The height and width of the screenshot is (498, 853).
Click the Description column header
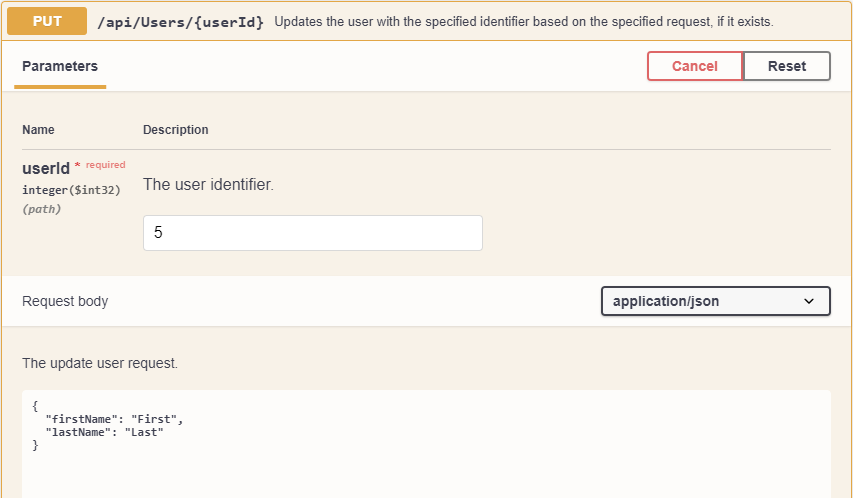(x=176, y=130)
